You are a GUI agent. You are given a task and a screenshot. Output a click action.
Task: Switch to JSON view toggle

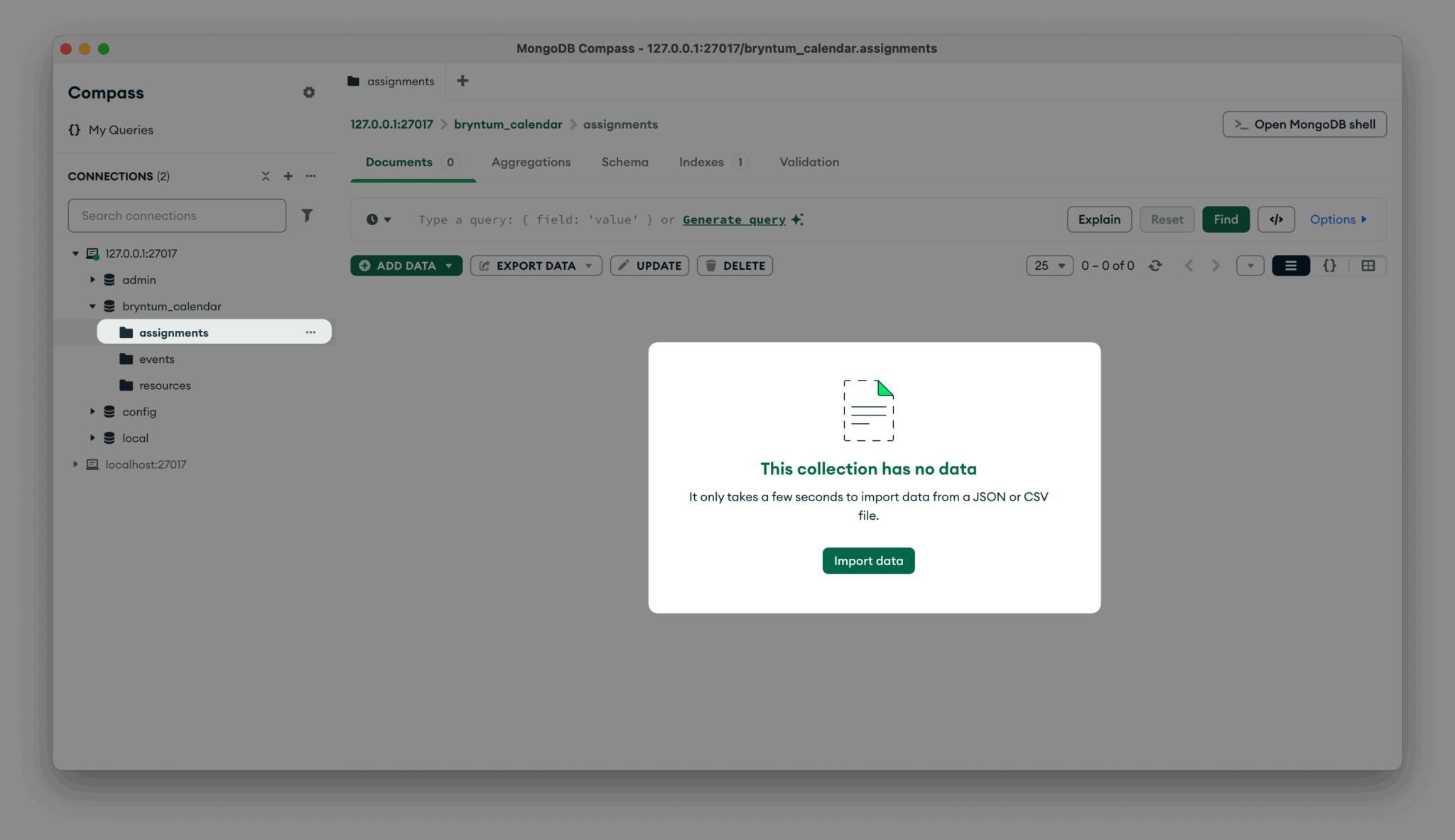(1329, 266)
